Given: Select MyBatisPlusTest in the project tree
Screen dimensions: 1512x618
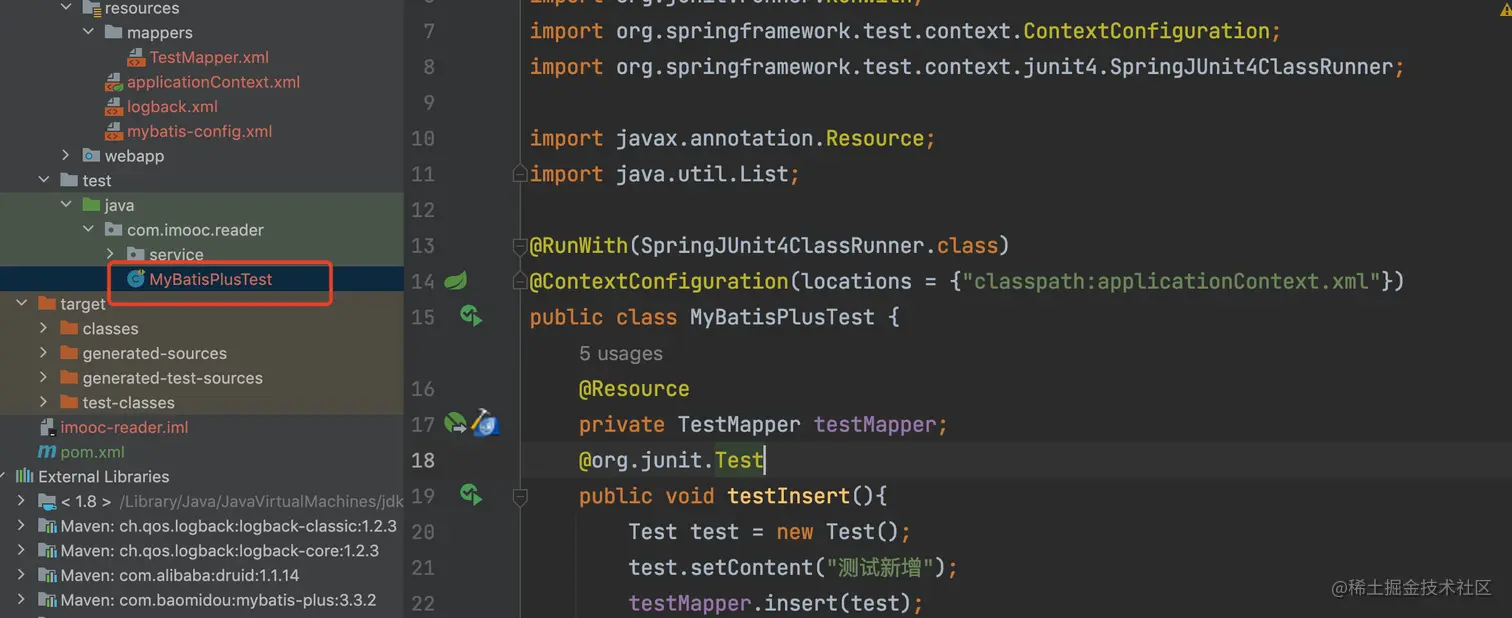Looking at the screenshot, I should [x=211, y=279].
